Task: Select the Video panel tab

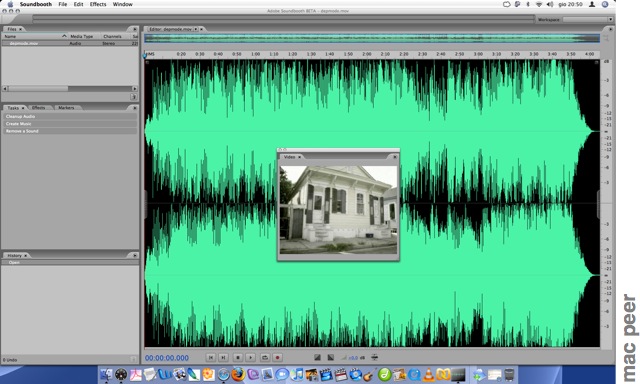Action: pos(289,157)
